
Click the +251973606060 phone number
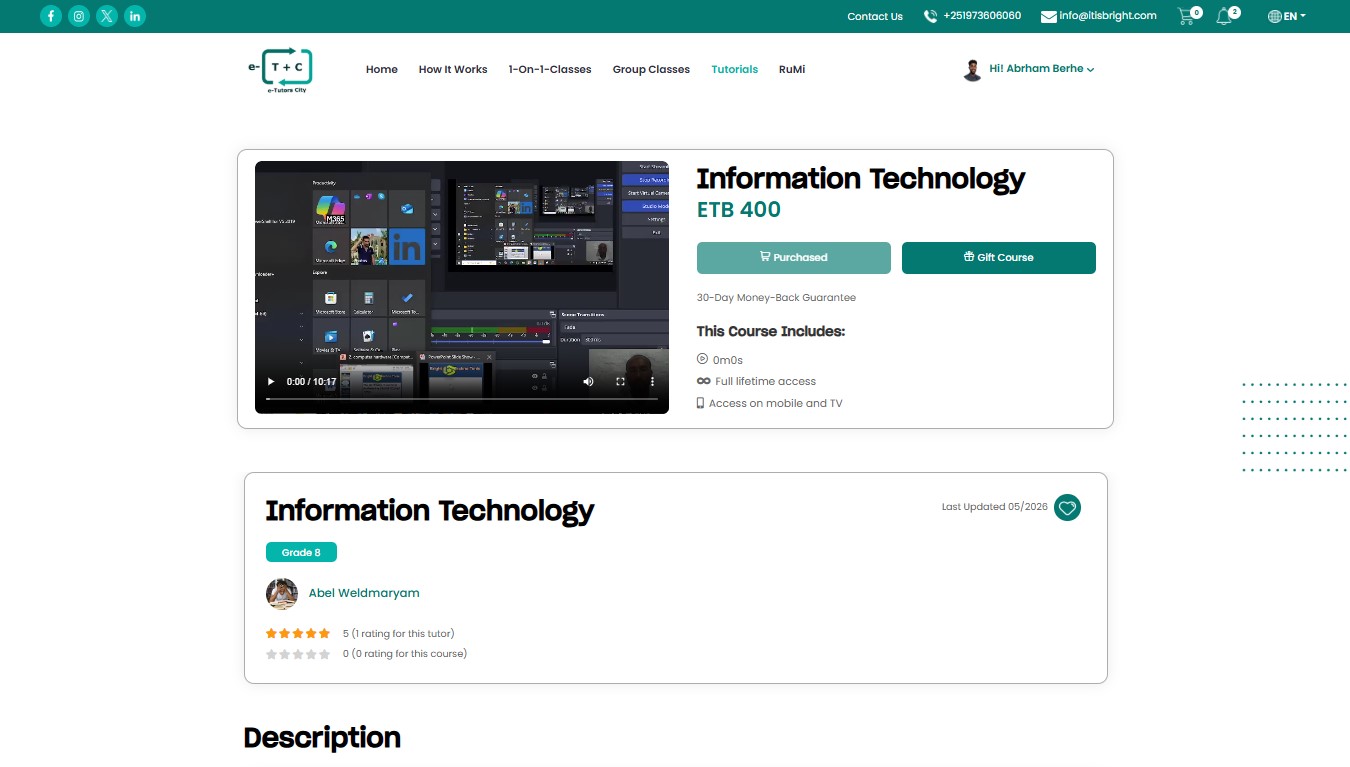(x=982, y=16)
